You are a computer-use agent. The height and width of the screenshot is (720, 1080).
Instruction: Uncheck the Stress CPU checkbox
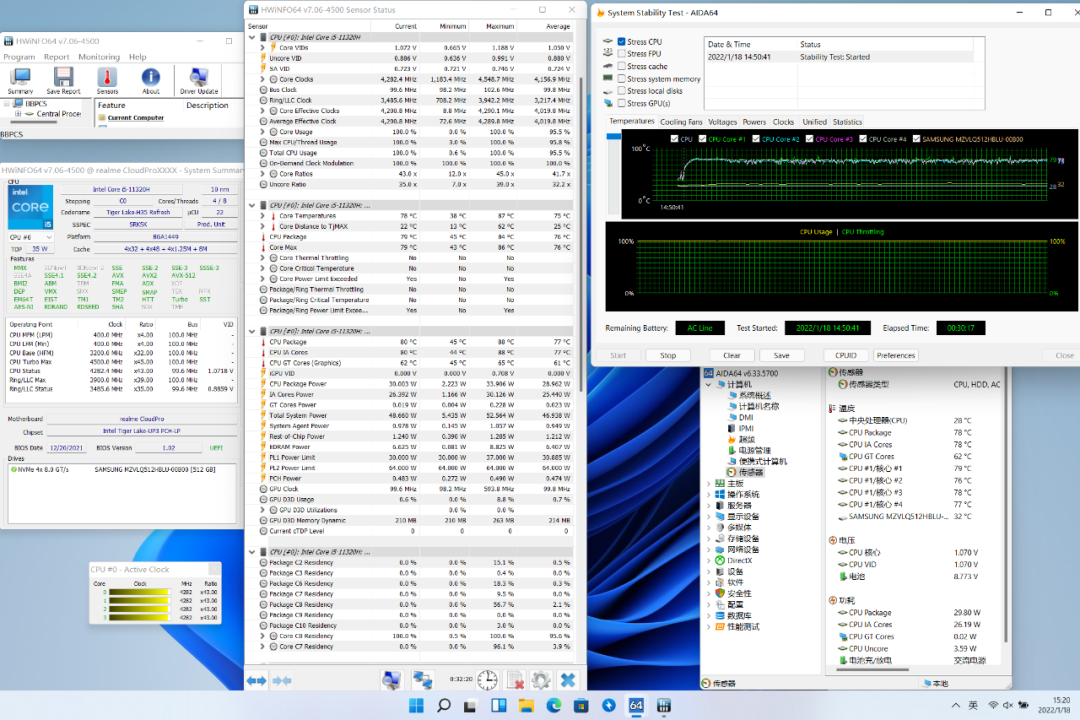[x=621, y=42]
